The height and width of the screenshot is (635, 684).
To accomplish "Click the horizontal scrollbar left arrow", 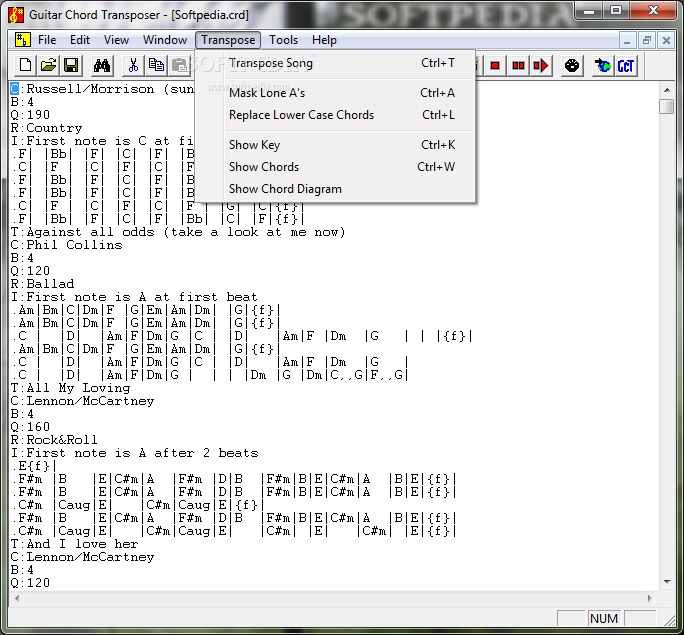I will click(17, 598).
